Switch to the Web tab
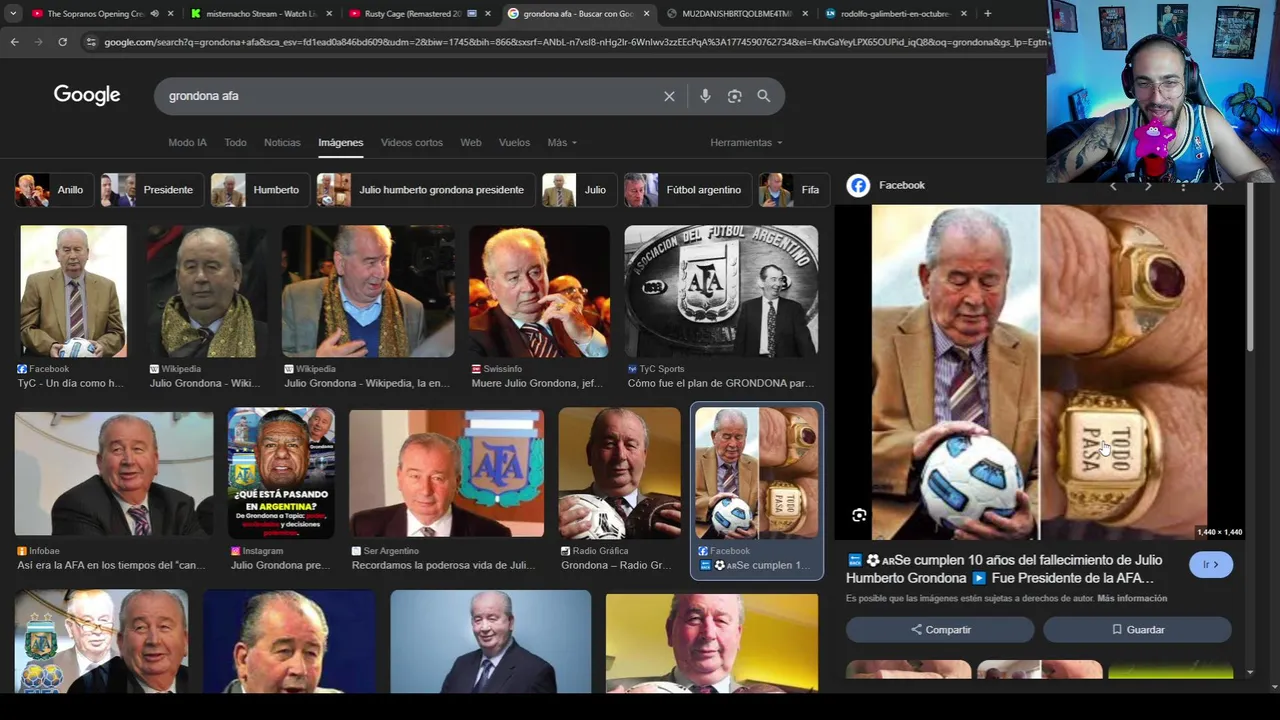1280x720 pixels. [470, 143]
